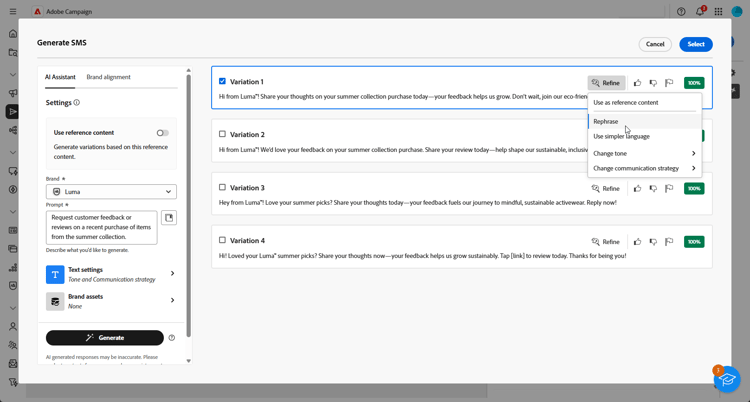Click the Brand assets icon
This screenshot has width=750, height=402.
point(55,302)
